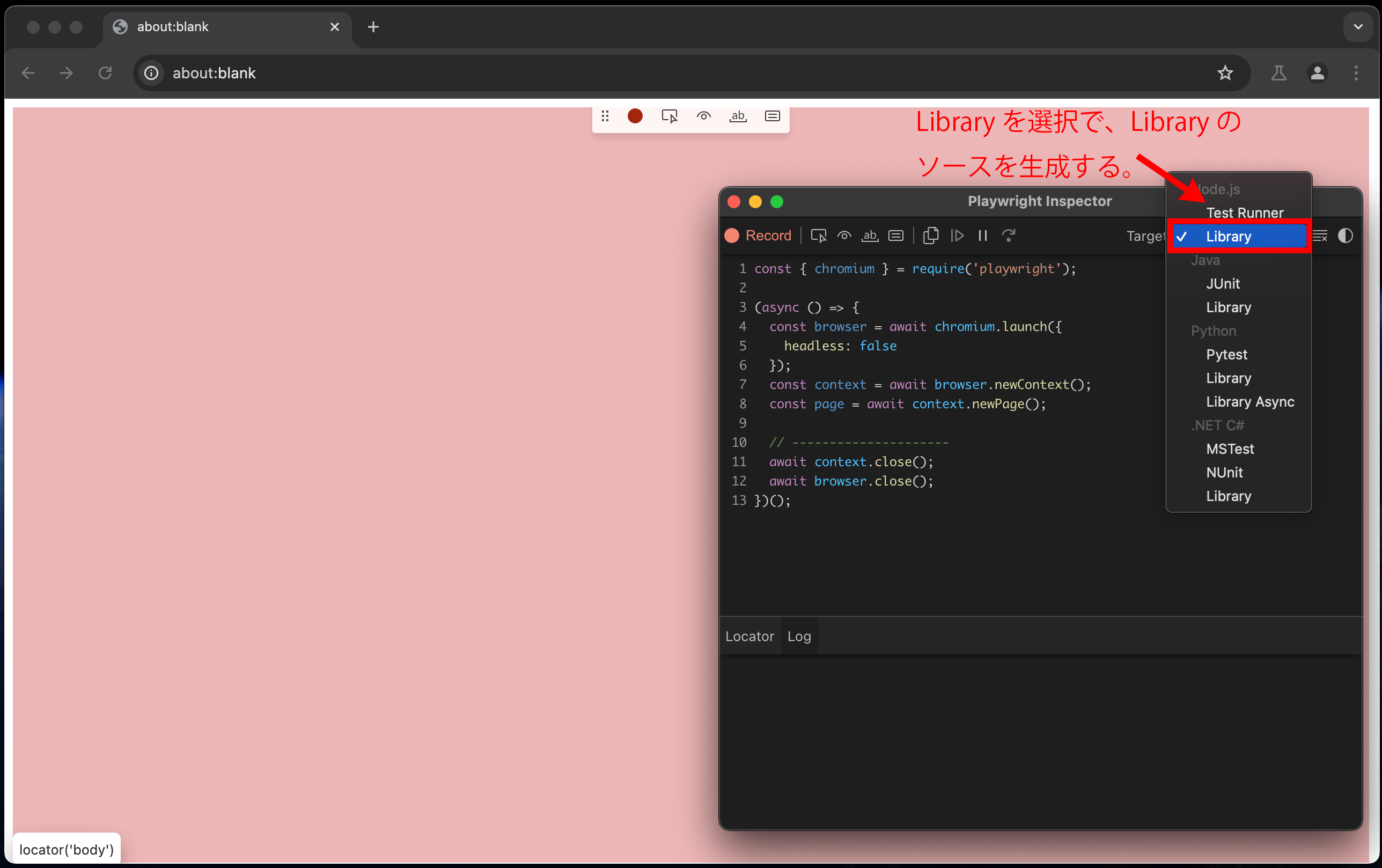
Task: Bookmark the page with the star icon
Action: pos(1225,73)
